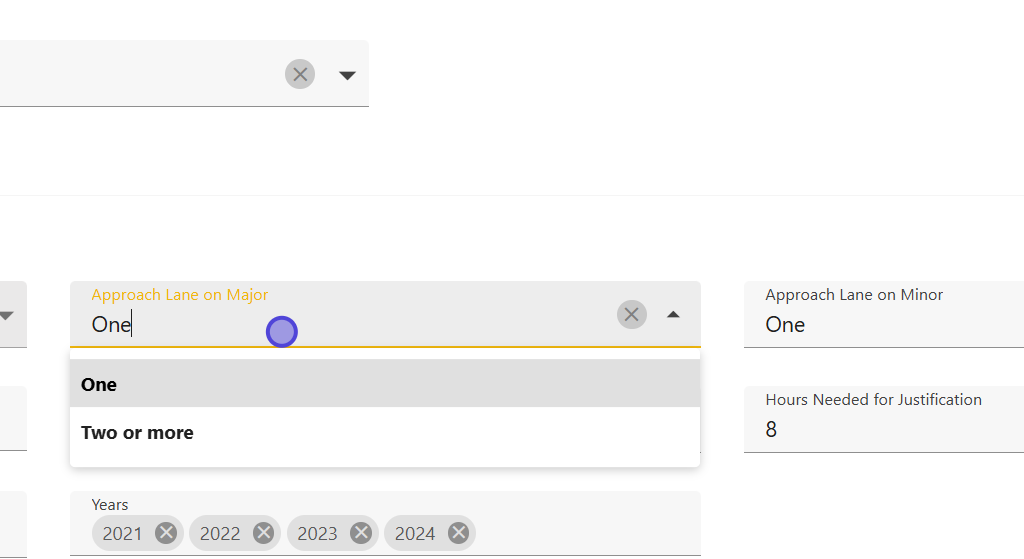Focus the empty top selection field
The image size is (1024, 559).
click(140, 75)
